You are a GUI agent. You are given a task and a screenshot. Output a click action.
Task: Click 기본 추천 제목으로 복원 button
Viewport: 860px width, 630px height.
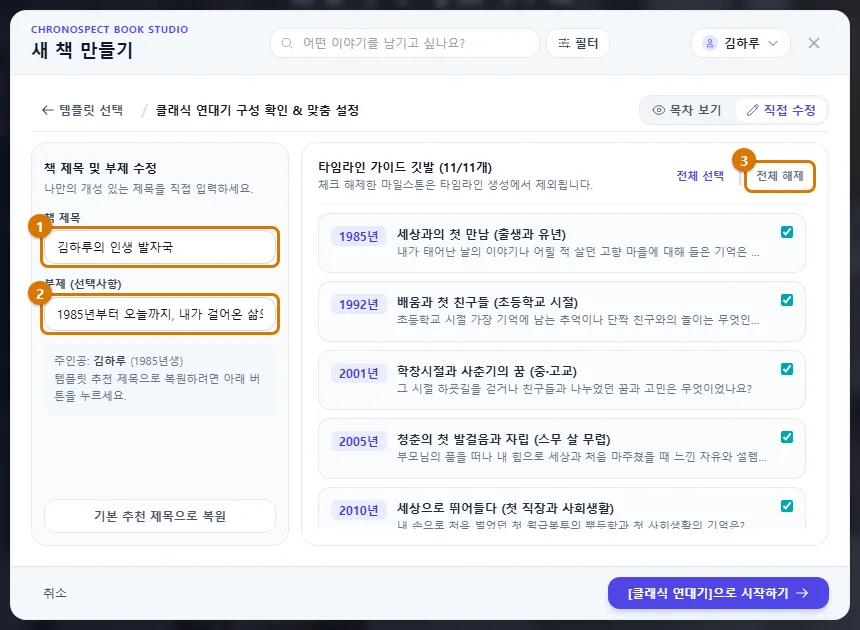160,516
